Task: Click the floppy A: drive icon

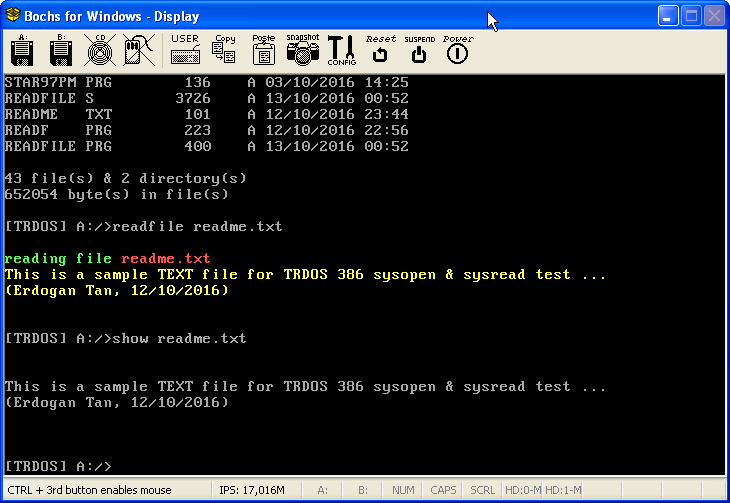Action: tap(23, 50)
